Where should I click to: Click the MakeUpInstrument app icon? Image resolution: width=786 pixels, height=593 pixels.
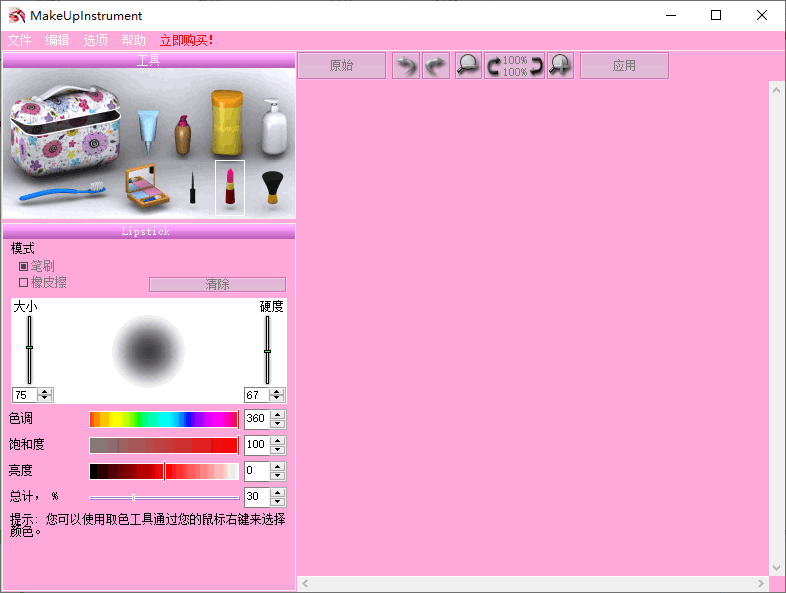point(17,16)
